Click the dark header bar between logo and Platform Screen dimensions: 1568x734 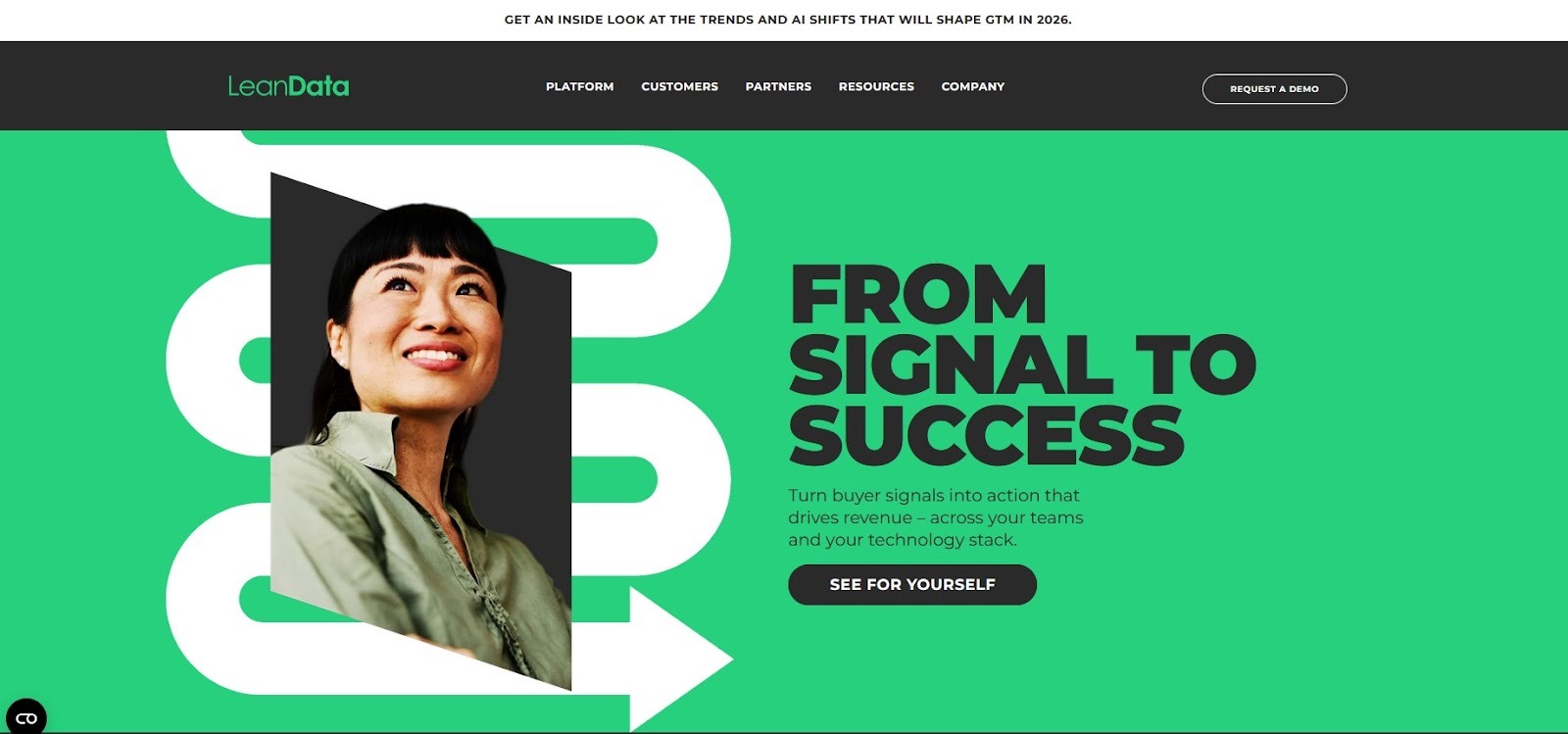447,86
